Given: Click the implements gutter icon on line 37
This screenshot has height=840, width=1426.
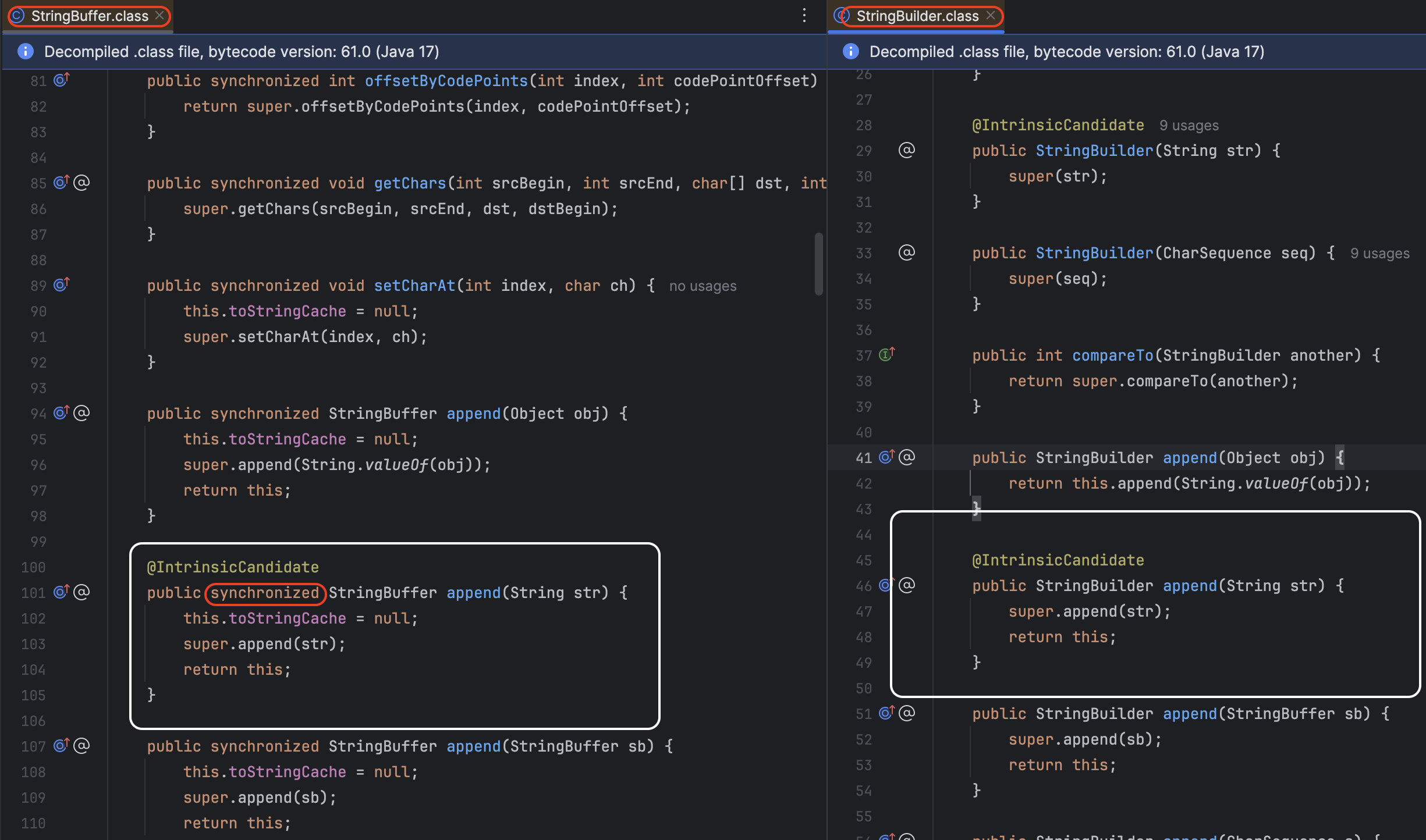Looking at the screenshot, I should click(886, 354).
